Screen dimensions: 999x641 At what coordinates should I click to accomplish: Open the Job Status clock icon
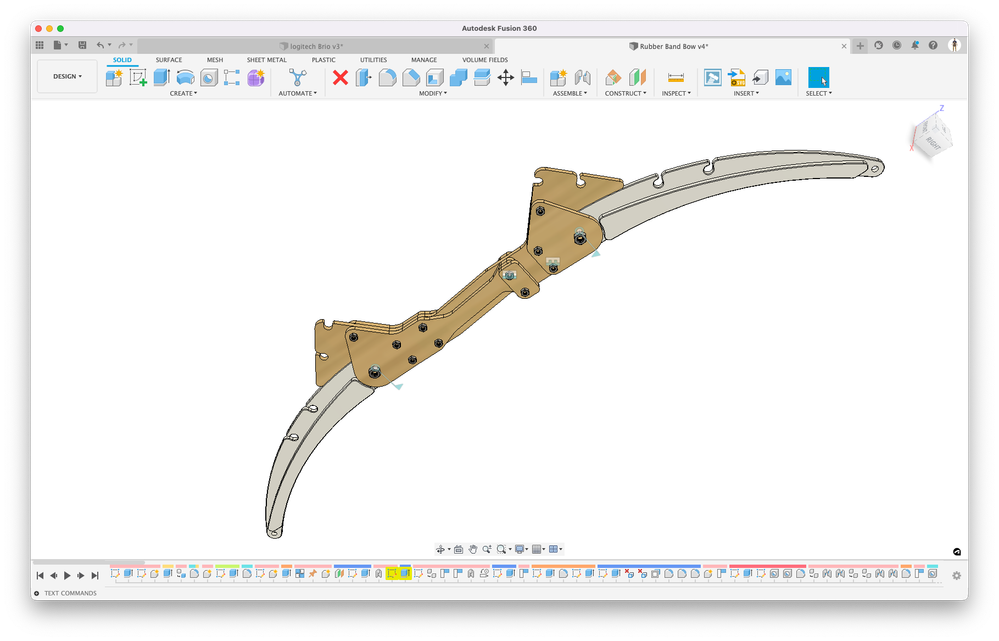(896, 45)
